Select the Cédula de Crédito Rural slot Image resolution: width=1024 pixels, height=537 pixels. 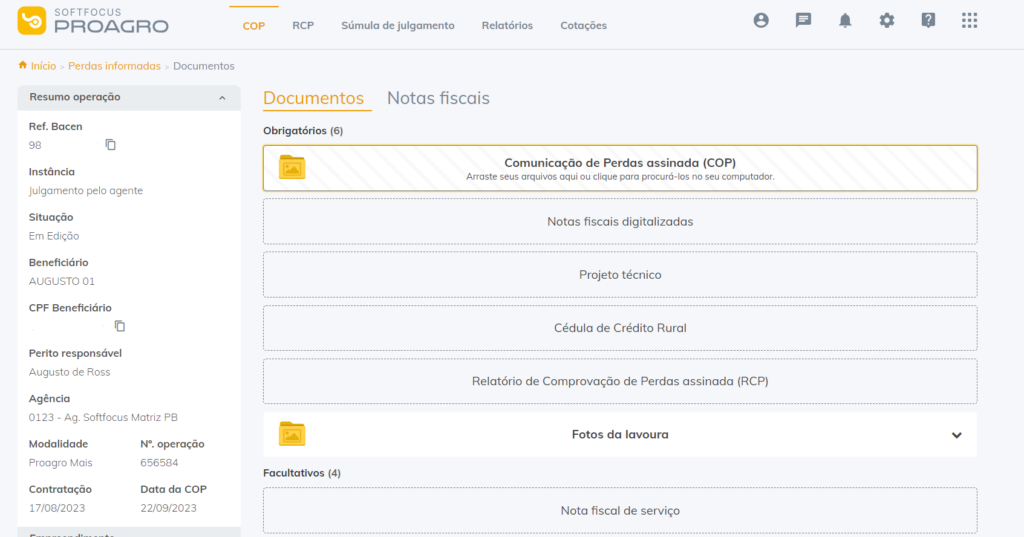click(x=620, y=327)
